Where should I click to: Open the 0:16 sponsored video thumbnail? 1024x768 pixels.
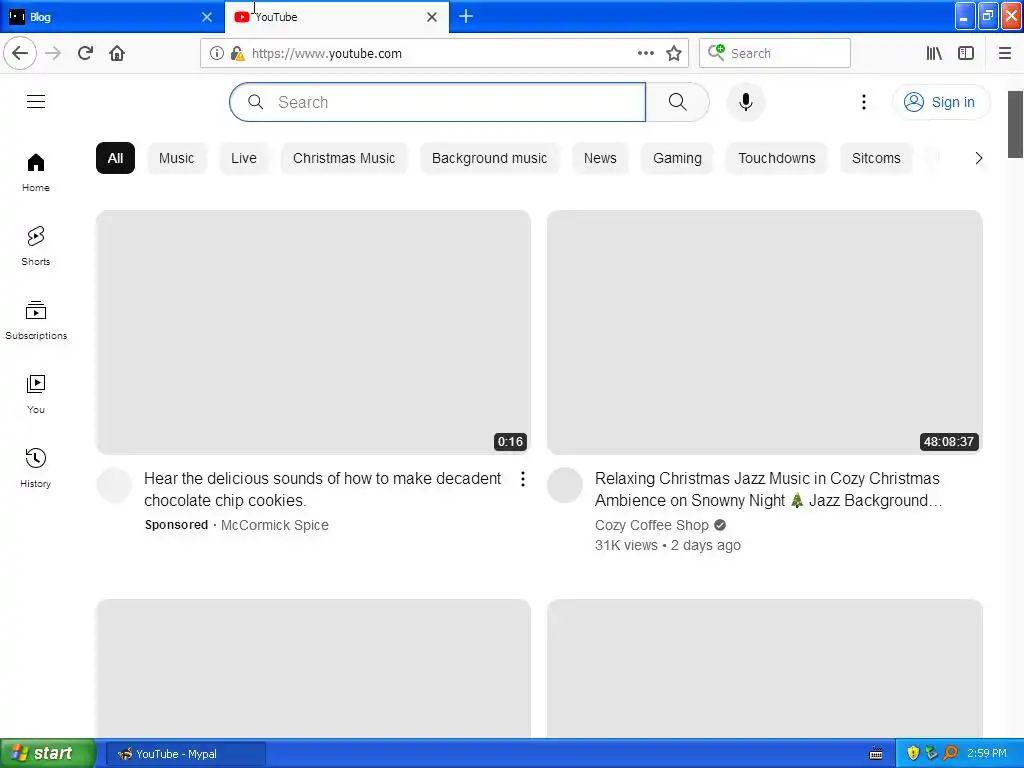pyautogui.click(x=313, y=332)
